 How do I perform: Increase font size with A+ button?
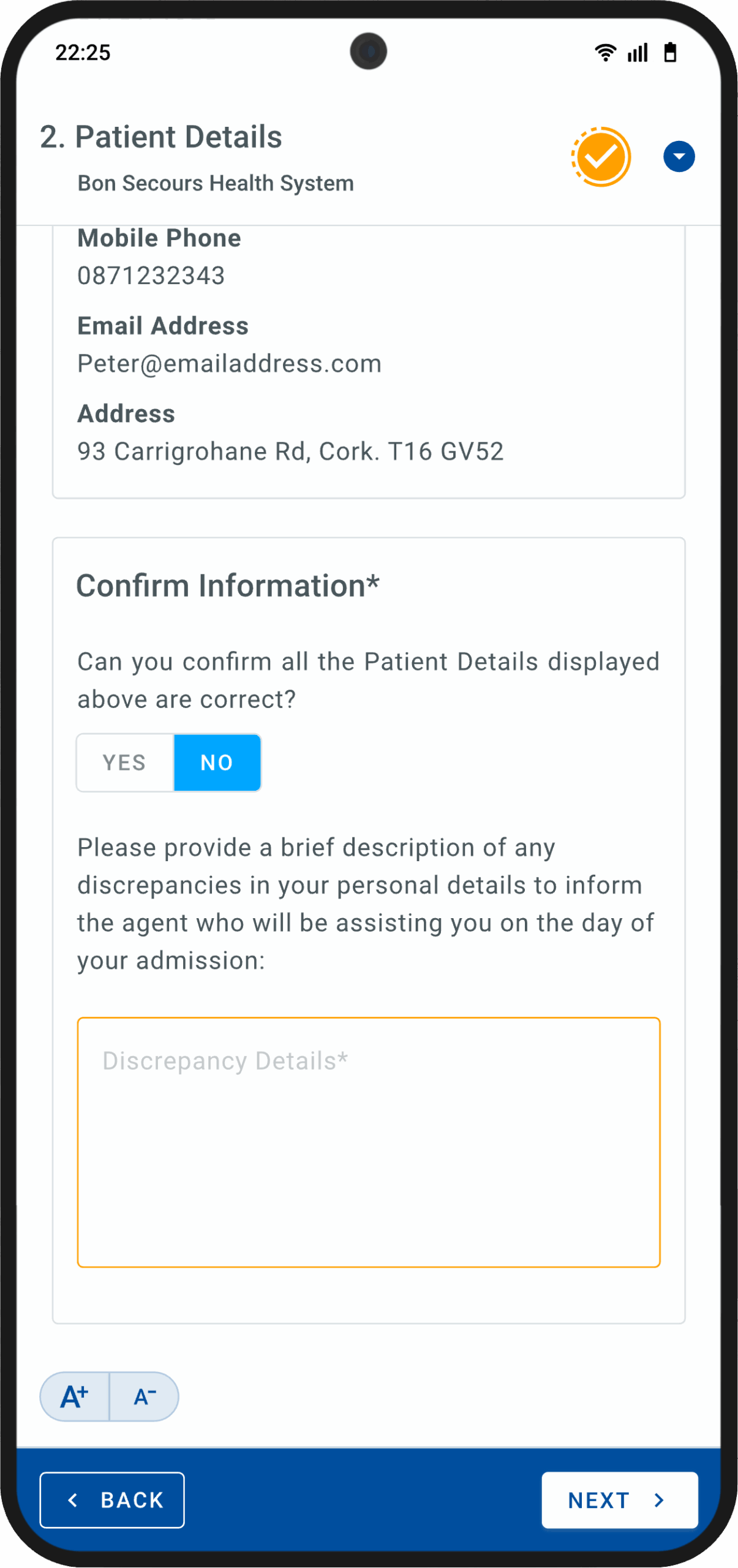(75, 1396)
